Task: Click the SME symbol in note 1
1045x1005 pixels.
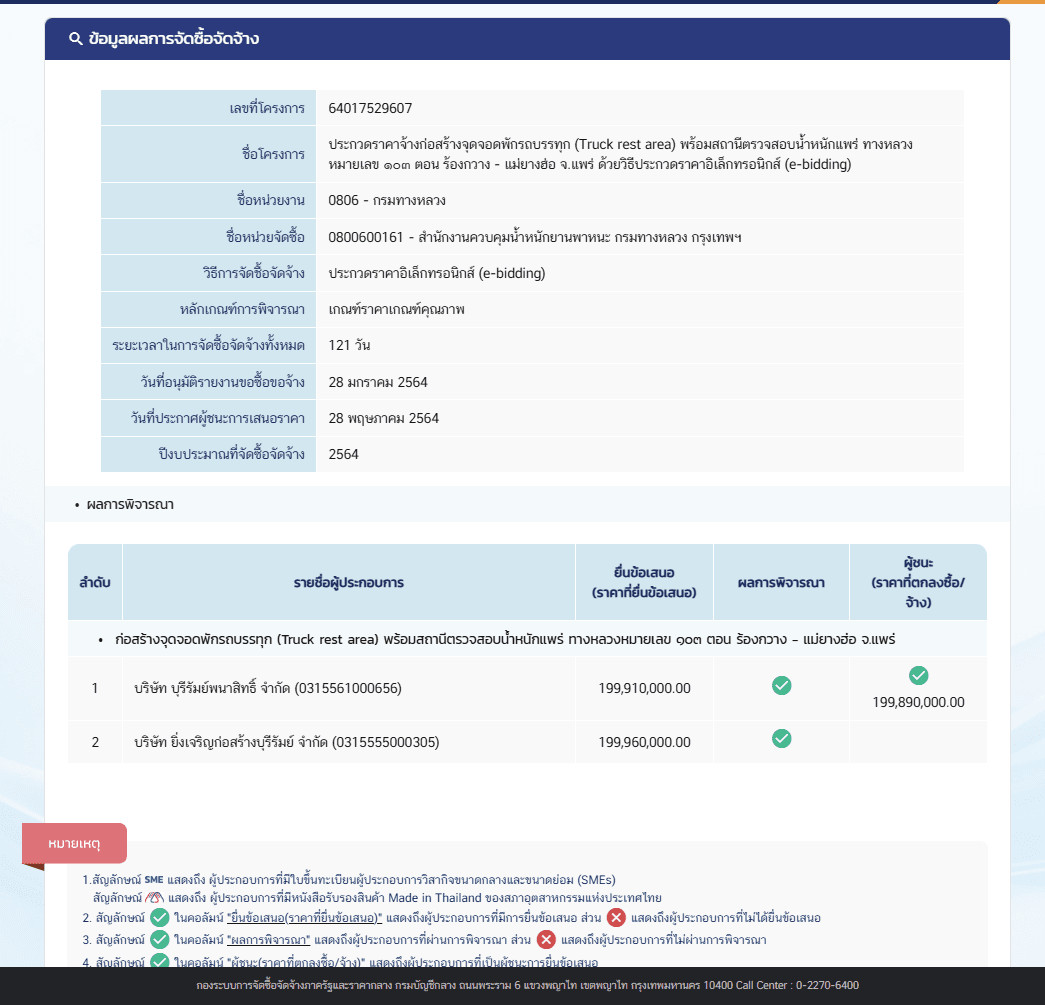Action: tap(154, 880)
